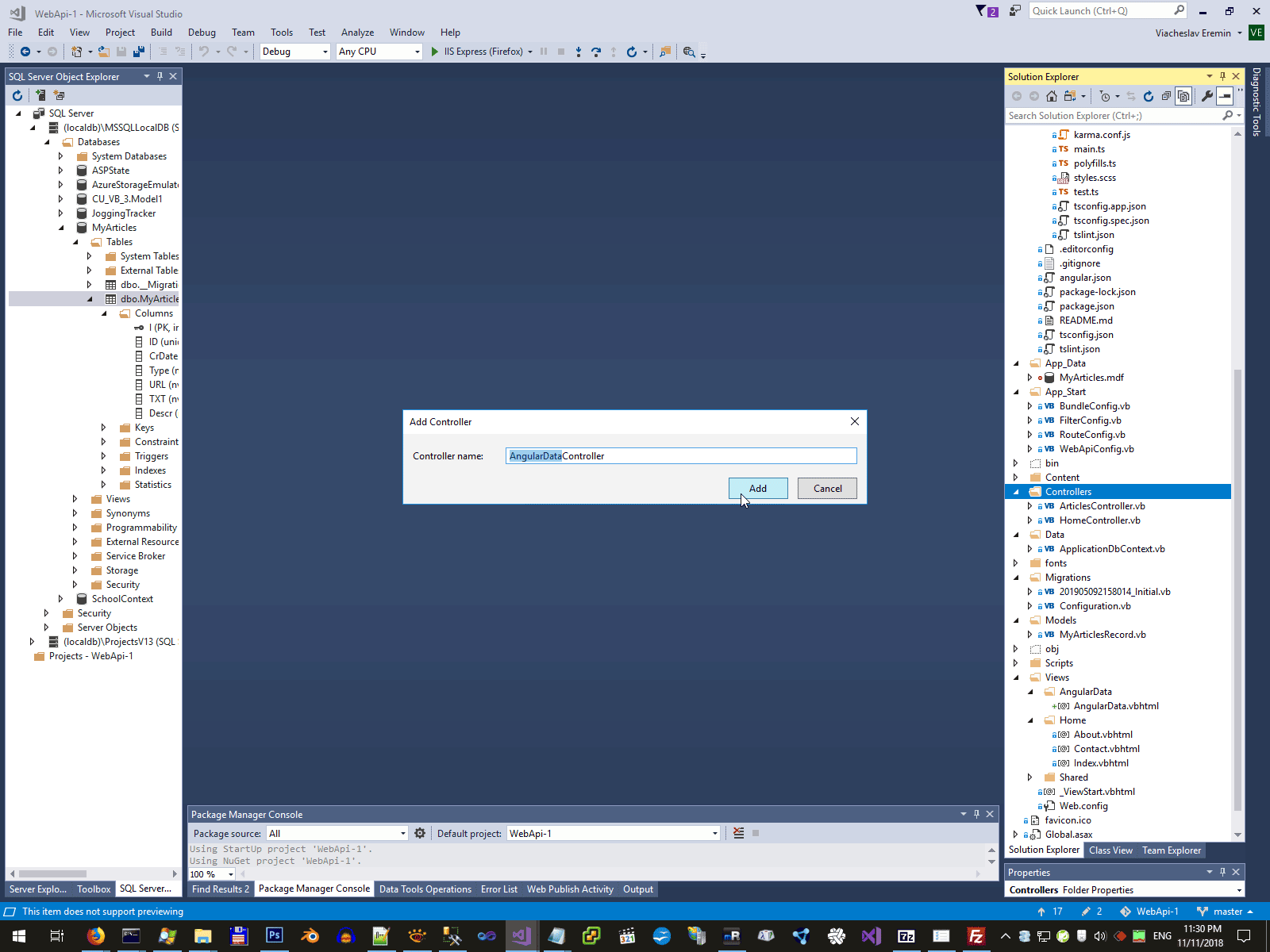Expand the Views node under MyArticles database
The height and width of the screenshot is (952, 1270).
(x=75, y=499)
